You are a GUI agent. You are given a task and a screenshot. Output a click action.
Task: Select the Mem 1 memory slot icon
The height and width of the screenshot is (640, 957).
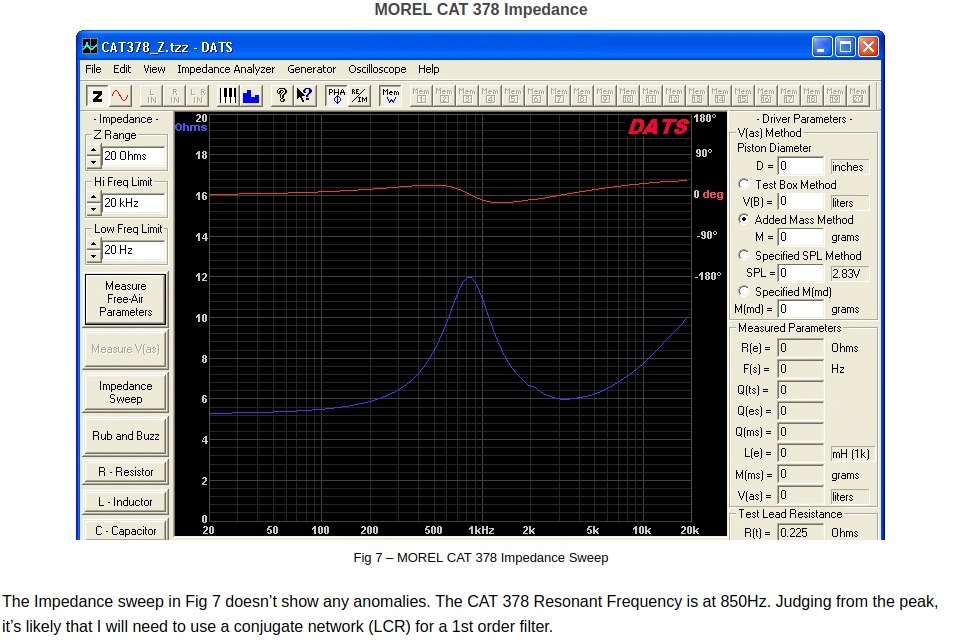(421, 96)
